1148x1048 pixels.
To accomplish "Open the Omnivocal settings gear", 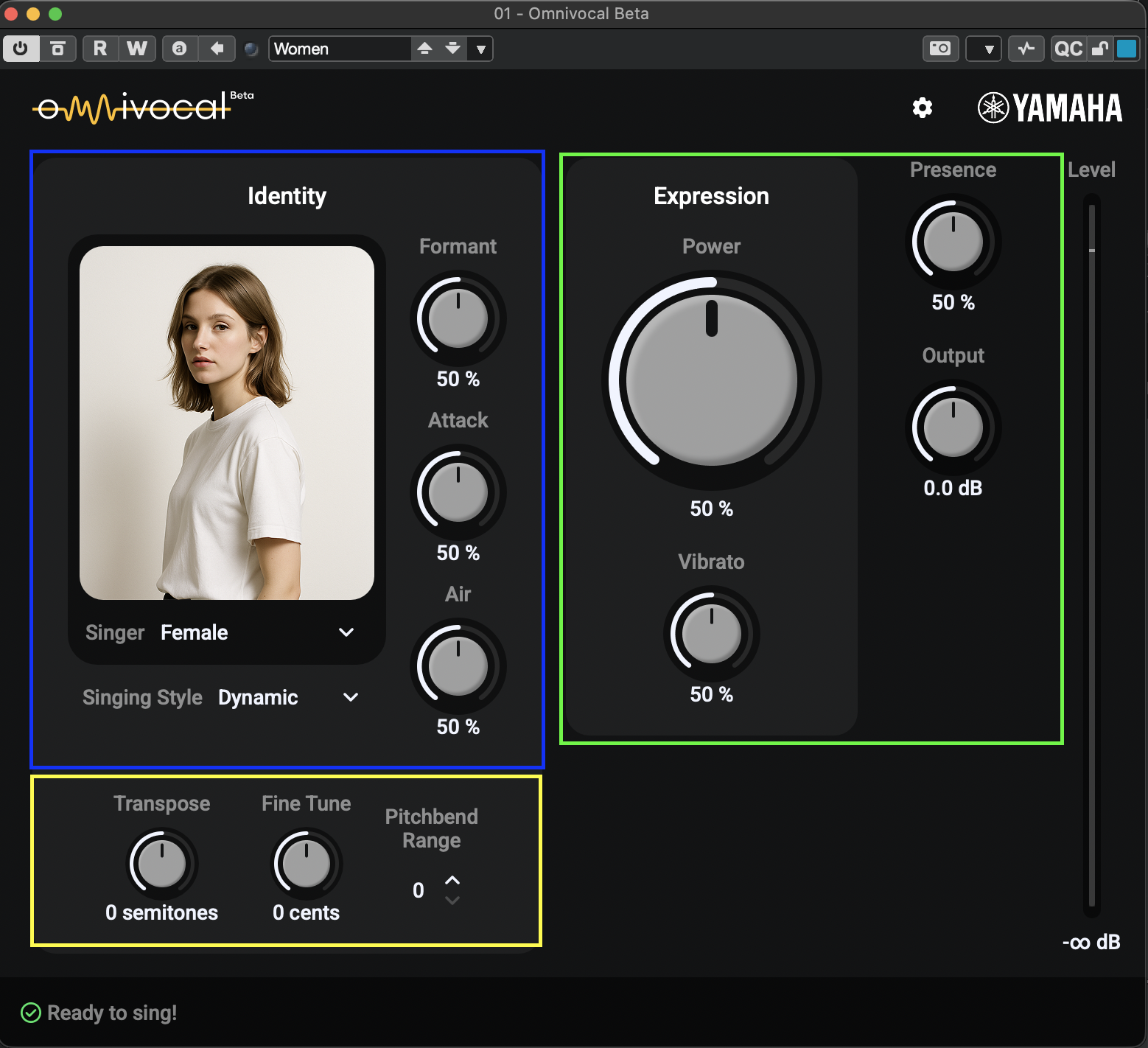I will point(922,108).
